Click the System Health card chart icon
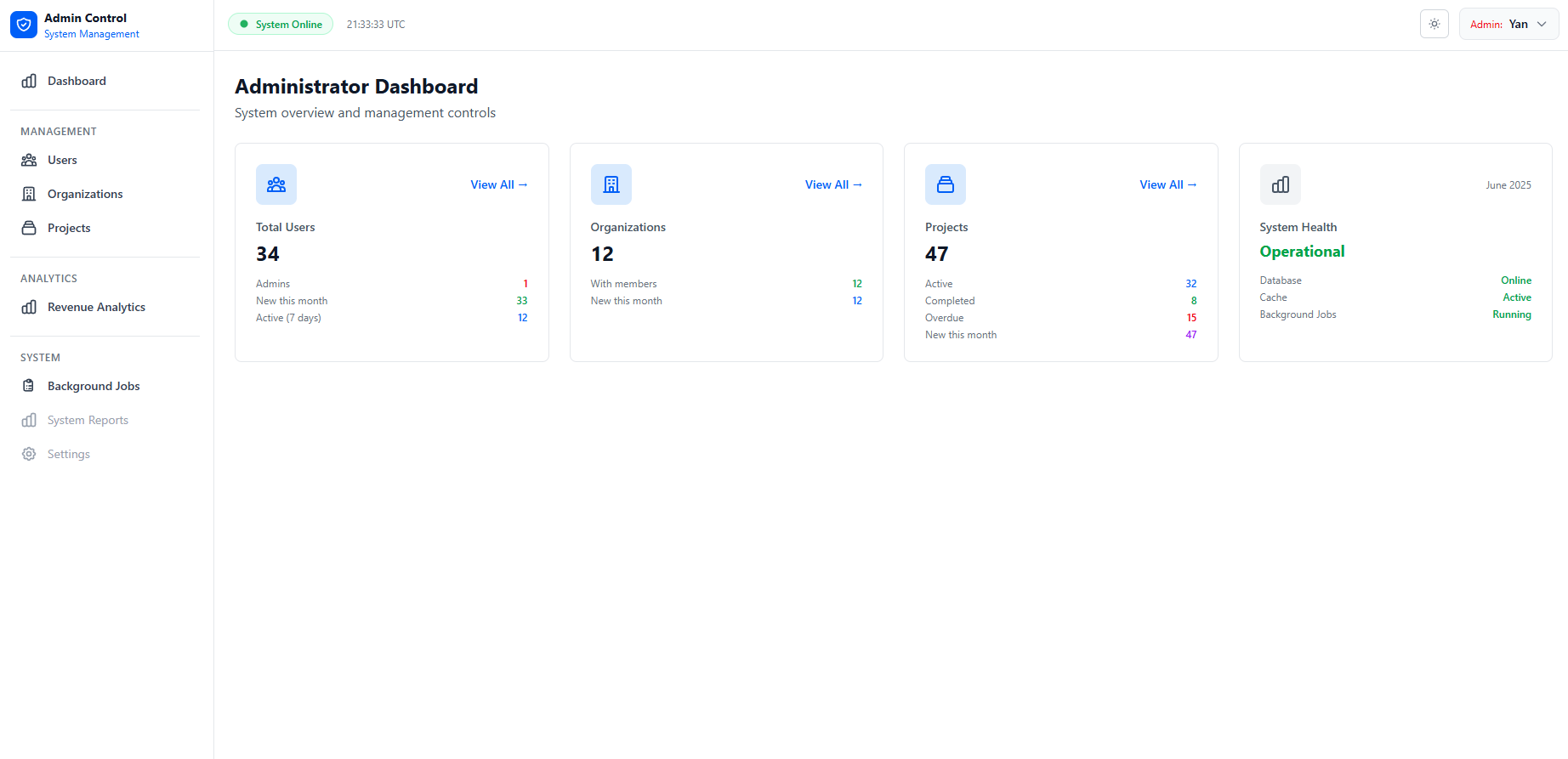 coord(1281,184)
